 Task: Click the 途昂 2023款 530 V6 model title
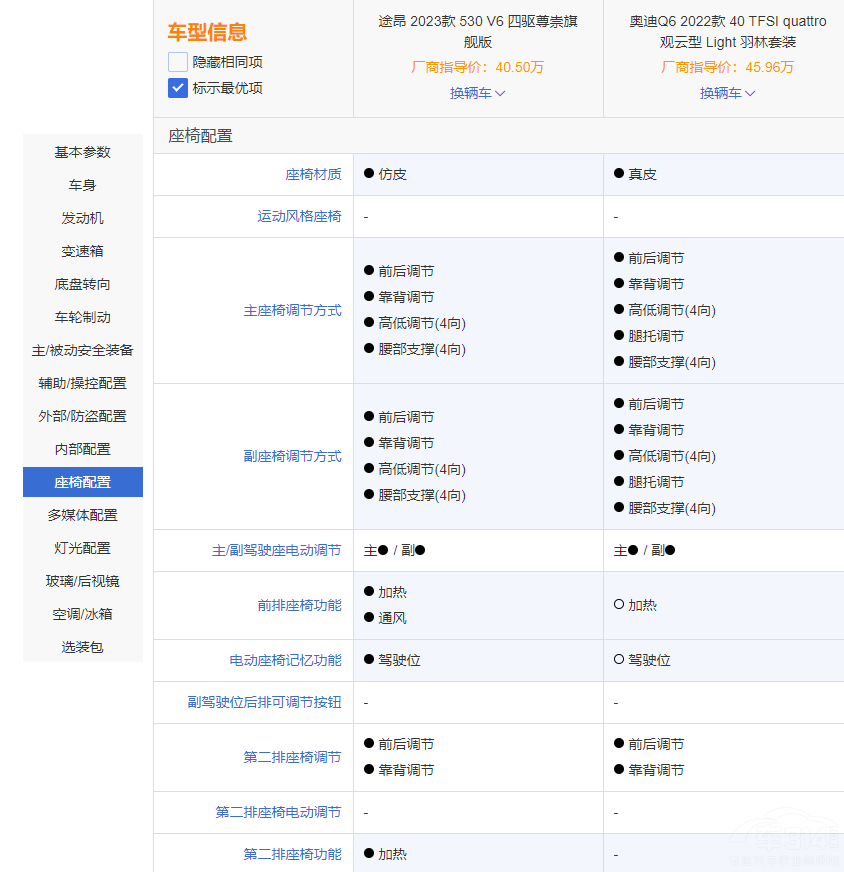(478, 32)
